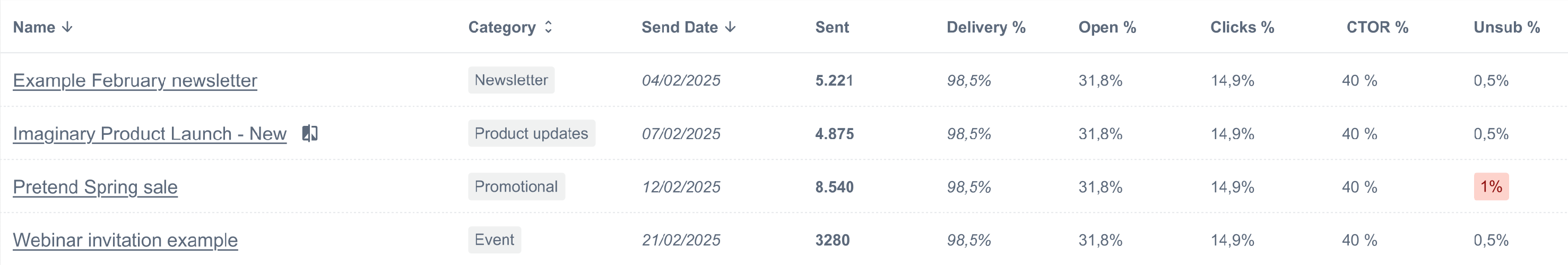Screen dimensions: 1568x265
Task: Click the Clicks % column header
Action: [x=1242, y=28]
